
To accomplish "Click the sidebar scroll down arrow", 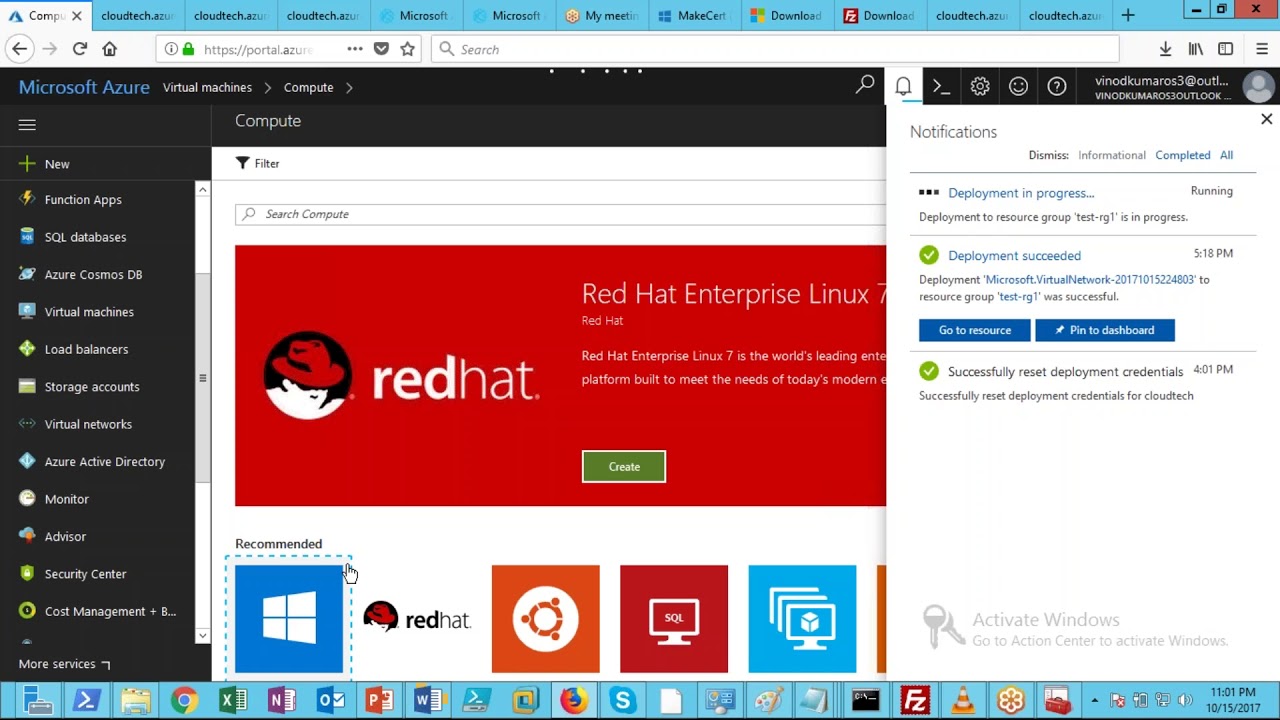I will [x=202, y=636].
